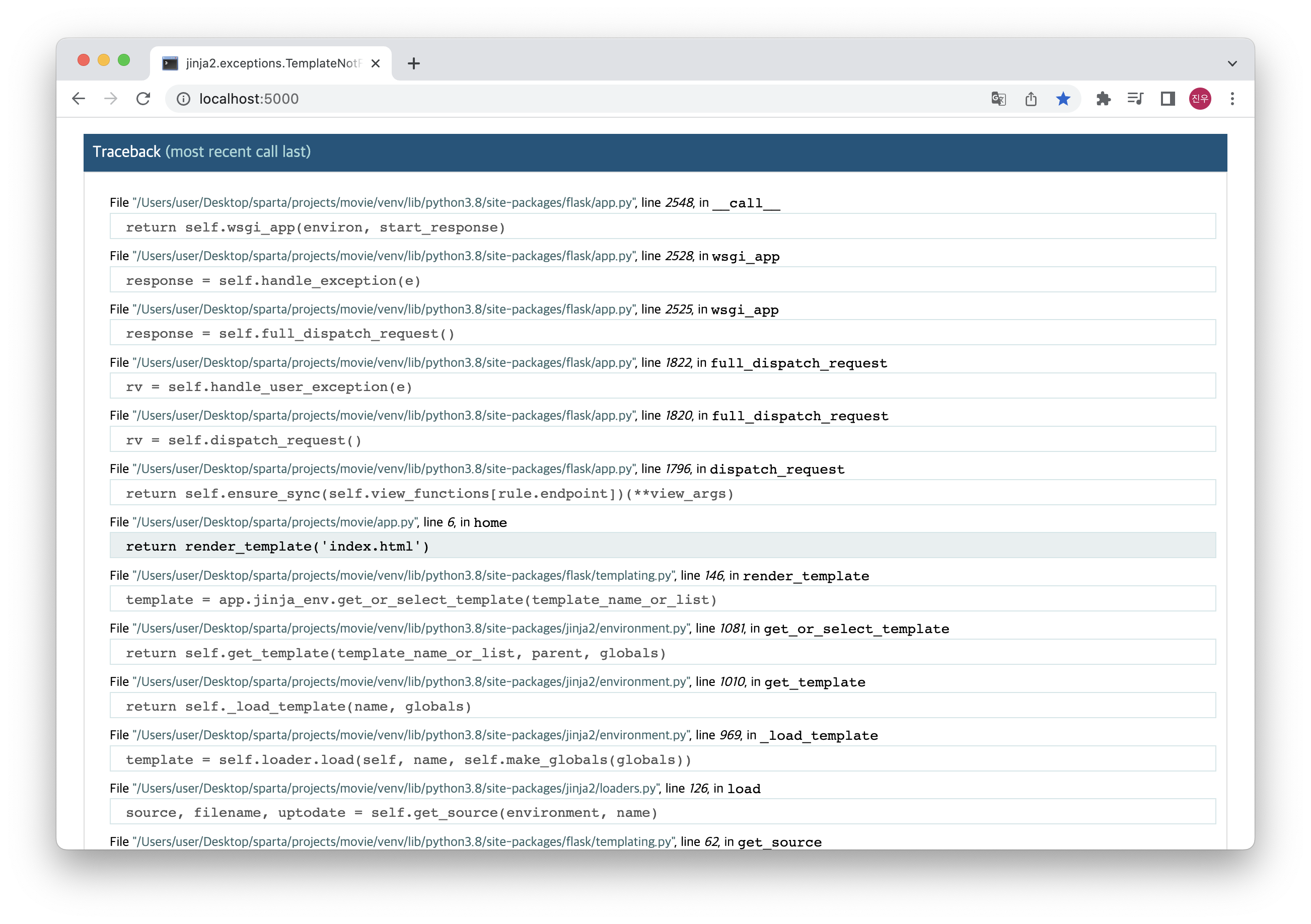Click the __call__ function name
Viewport: 1311px width, 924px height.
point(746,203)
